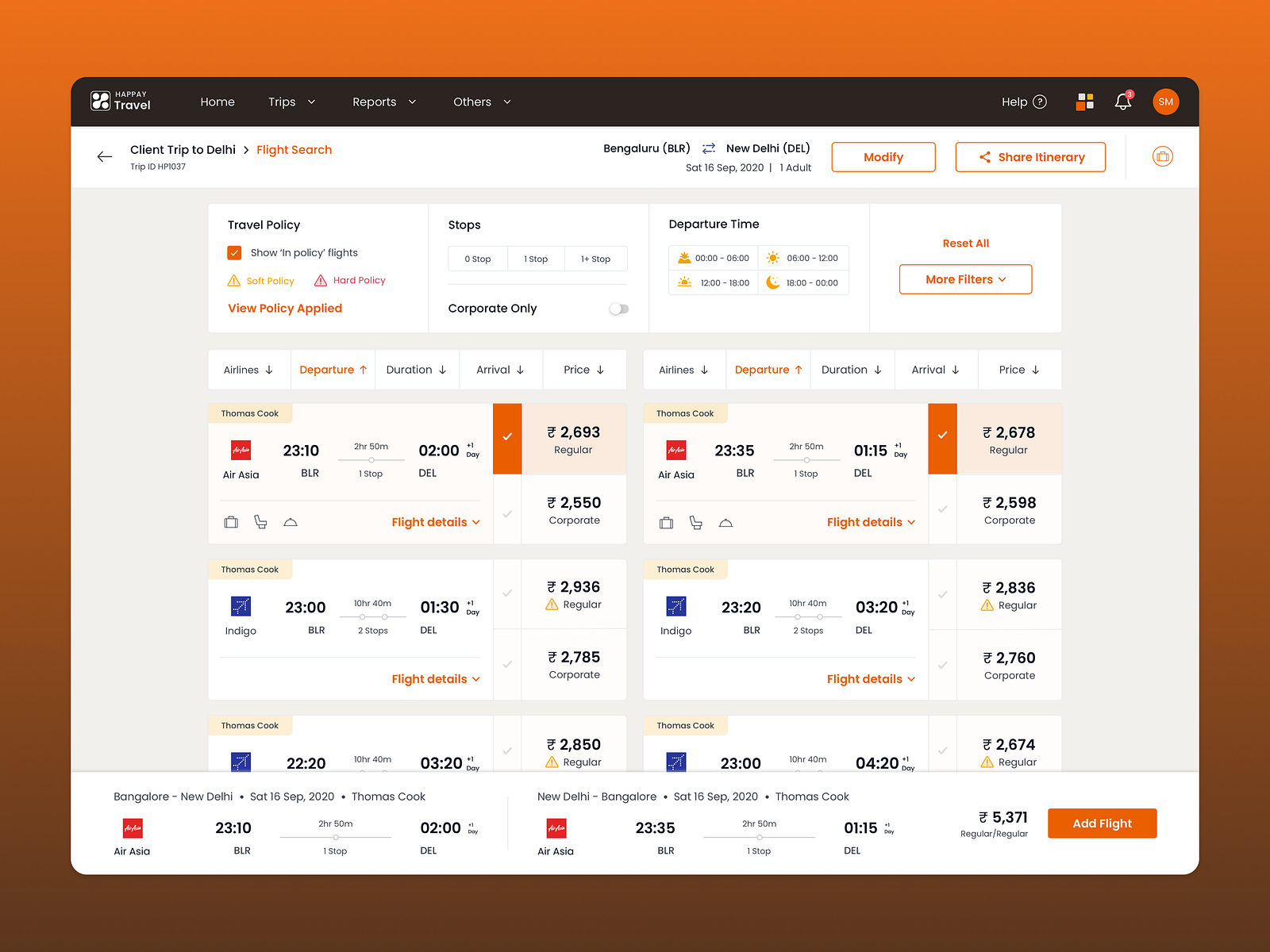Select the ₹2,678 Regular fare checkbox
The width and height of the screenshot is (1270, 952).
click(x=942, y=435)
